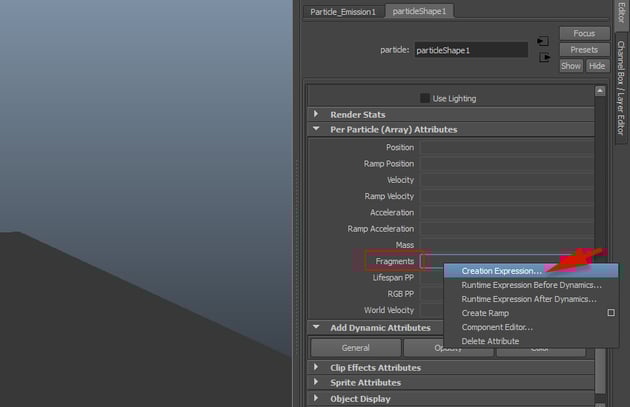This screenshot has height=407, width=630.
Task: Click the Acceleration attribute field
Action: pyautogui.click(x=507, y=213)
